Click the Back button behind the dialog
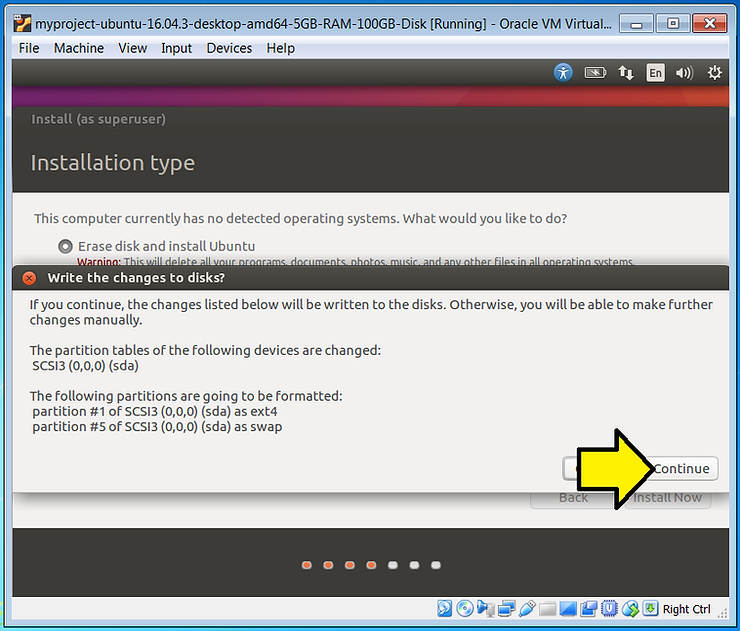This screenshot has width=740, height=631. 573,498
